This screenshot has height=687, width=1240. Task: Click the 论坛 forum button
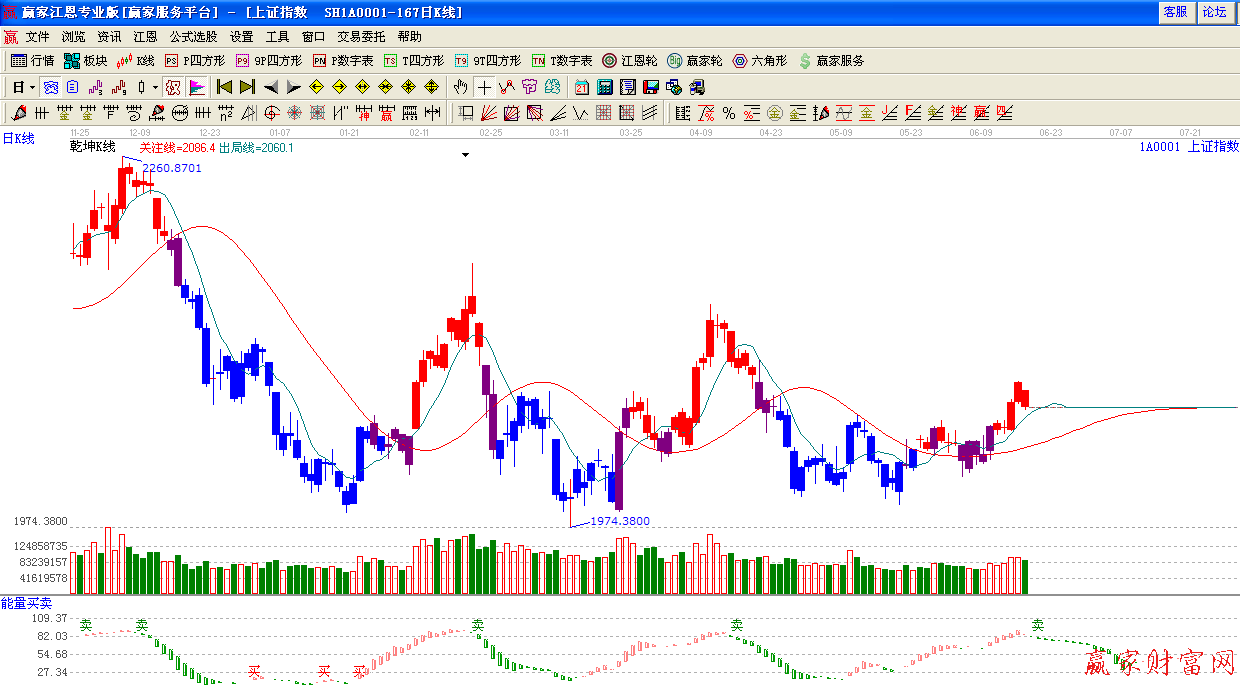1214,12
